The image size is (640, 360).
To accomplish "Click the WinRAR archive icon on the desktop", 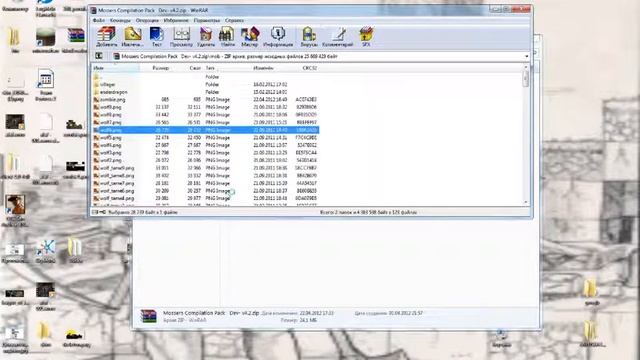I will coord(76,36).
